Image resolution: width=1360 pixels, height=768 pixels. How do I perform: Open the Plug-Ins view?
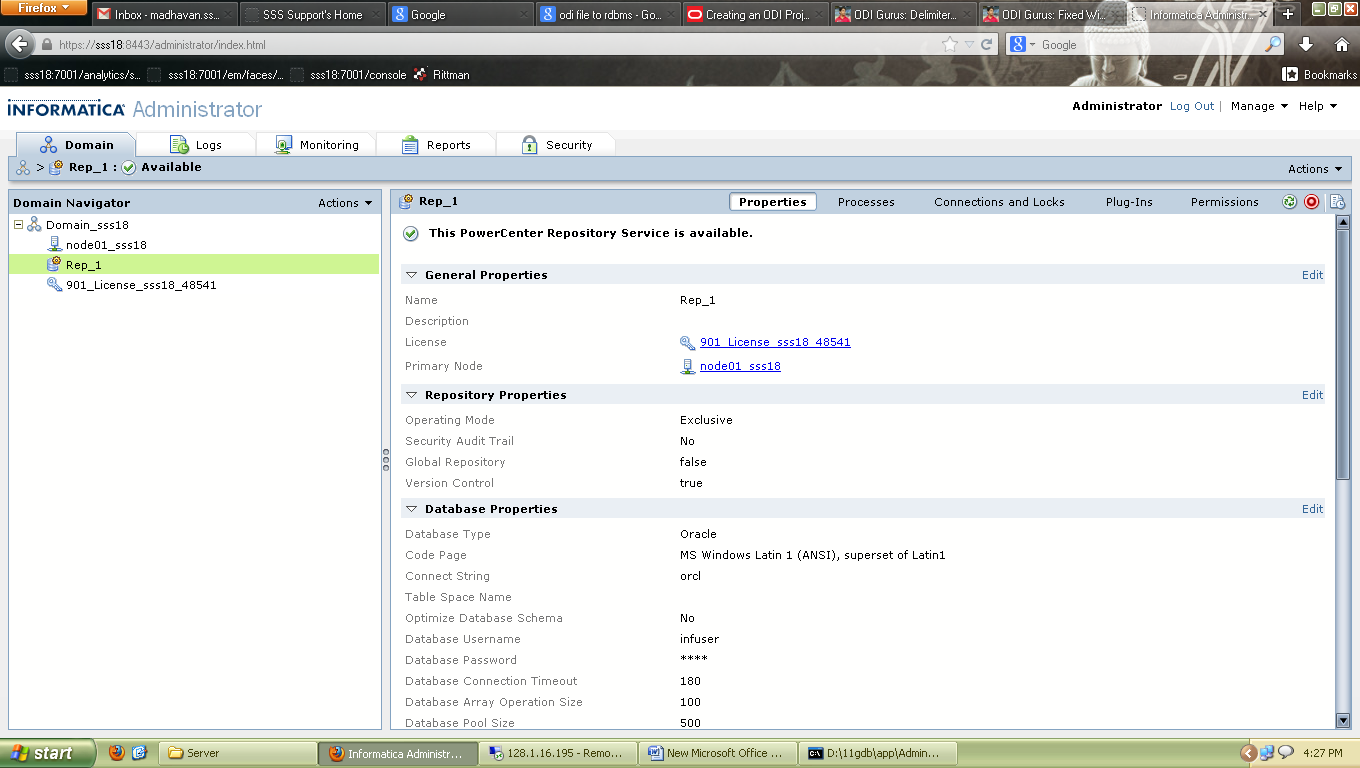click(x=1129, y=202)
